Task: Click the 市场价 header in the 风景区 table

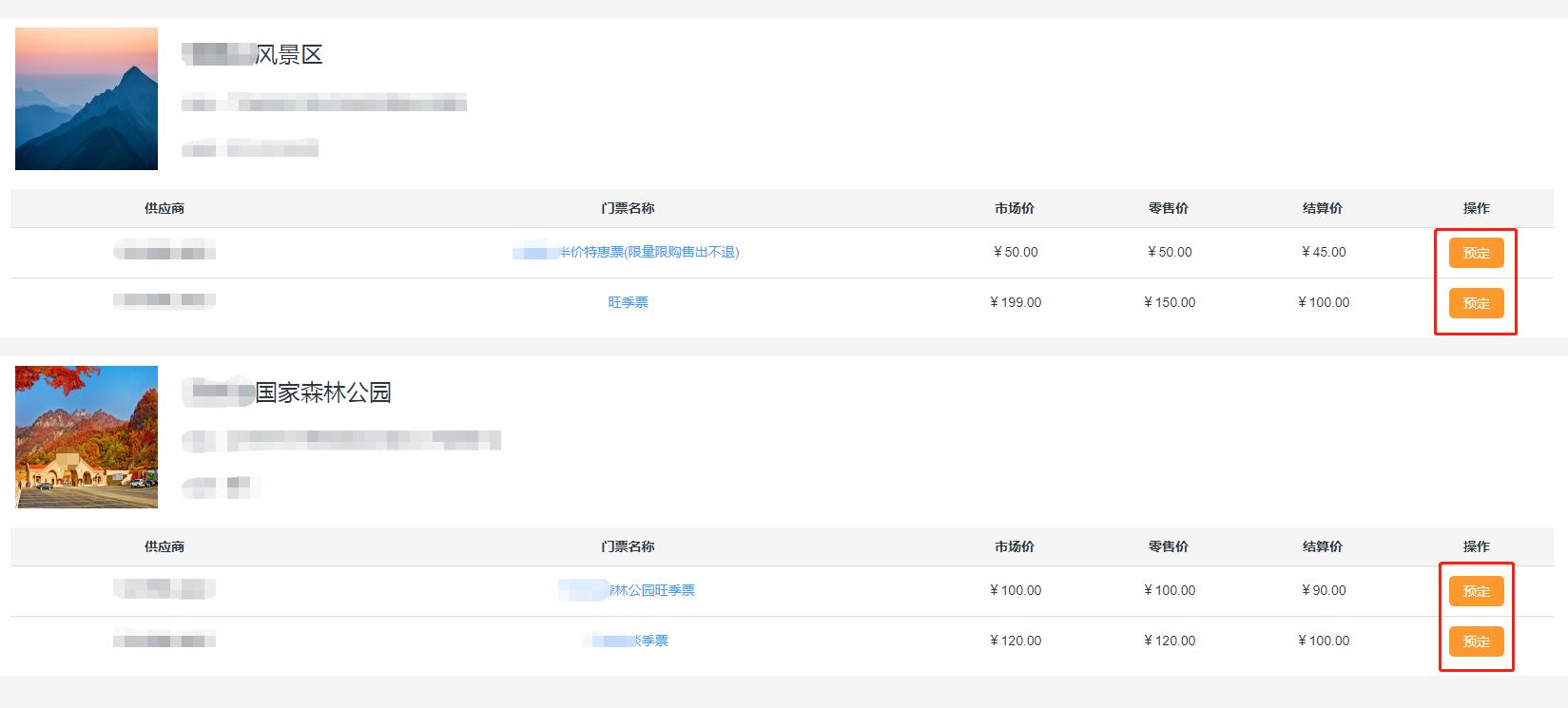Action: point(1015,208)
